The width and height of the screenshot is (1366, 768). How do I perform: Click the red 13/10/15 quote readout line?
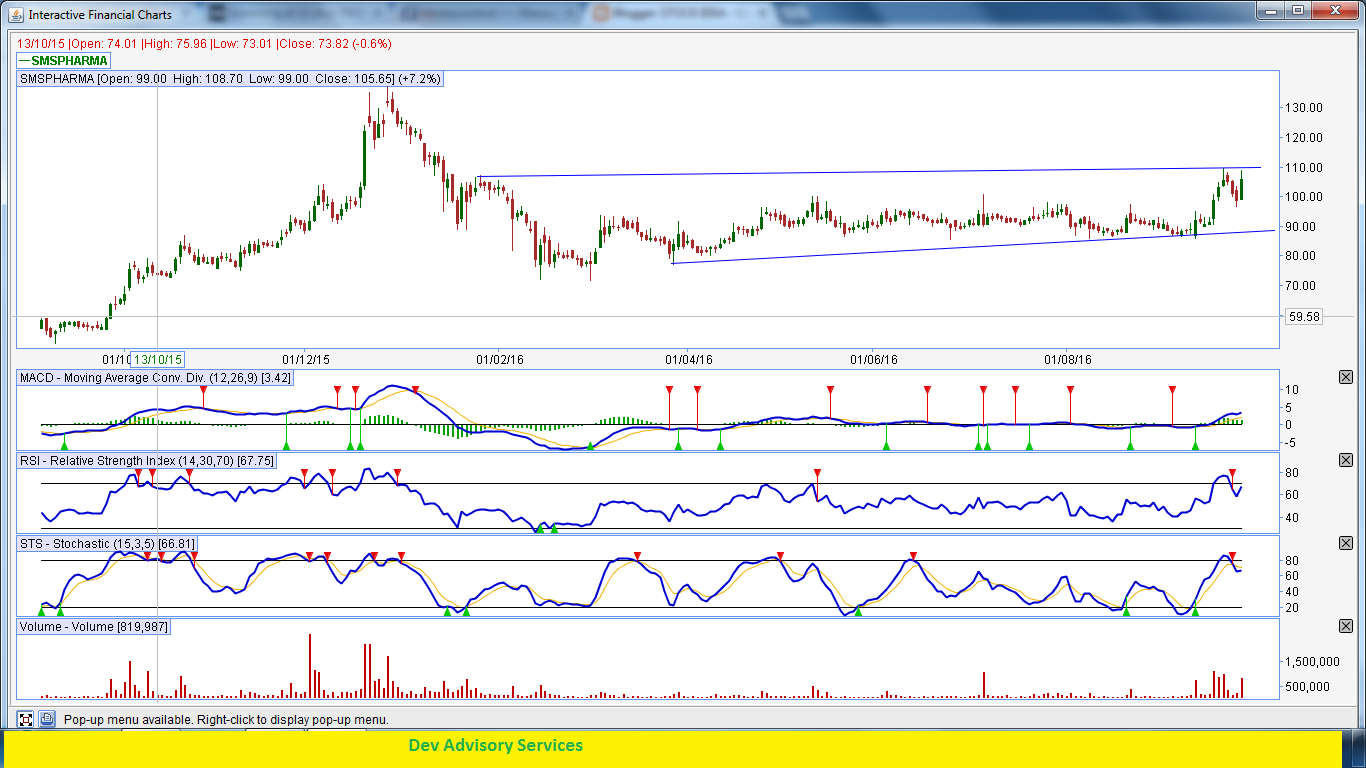[x=205, y=44]
